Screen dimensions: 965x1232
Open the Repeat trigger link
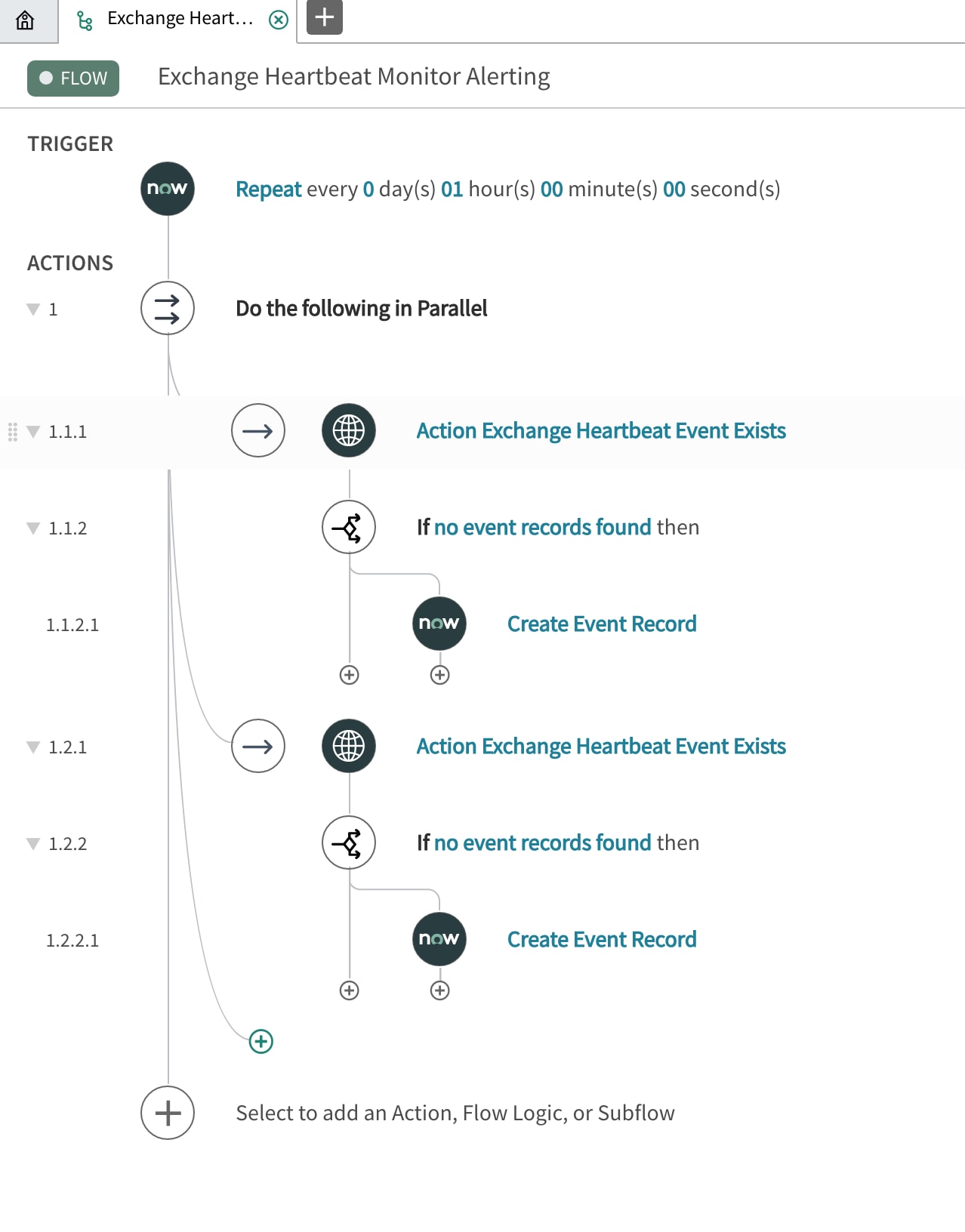269,189
